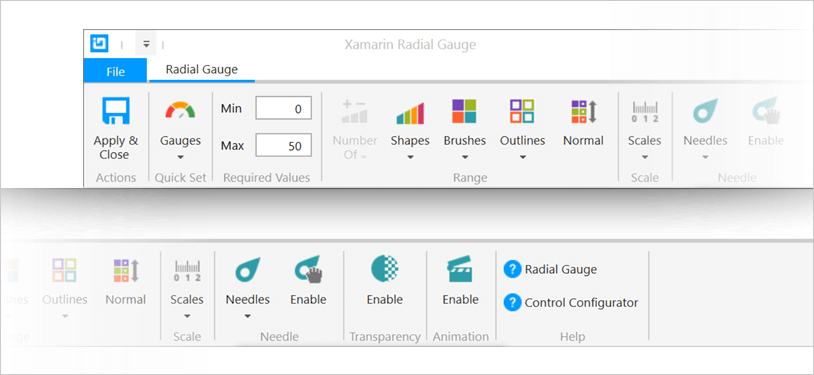The image size is (814, 375).
Task: Open the Customize Quick Access Toolbar dropdown
Action: (x=146, y=45)
